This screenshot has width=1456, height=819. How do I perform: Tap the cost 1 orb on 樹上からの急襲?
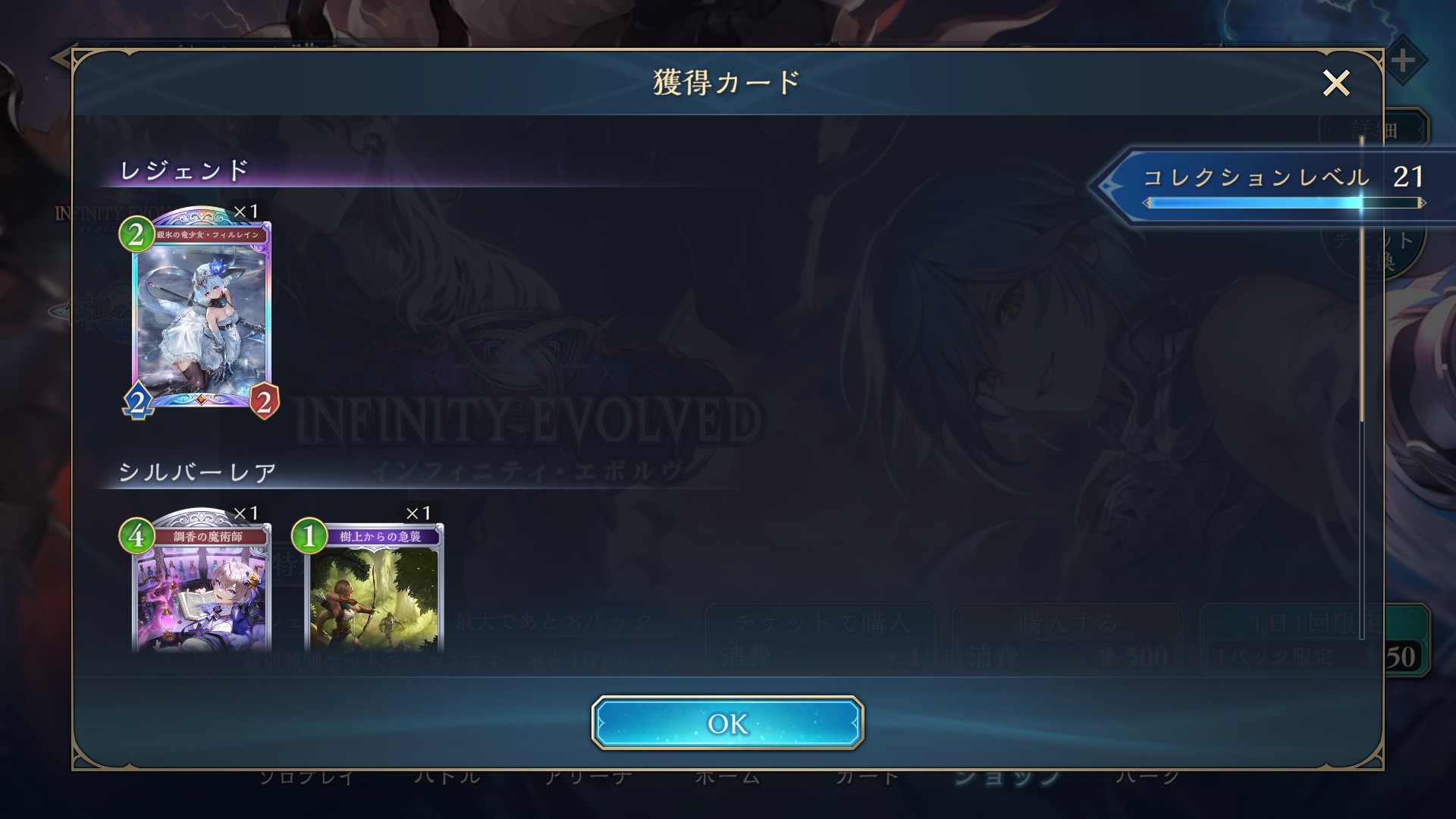[x=309, y=536]
